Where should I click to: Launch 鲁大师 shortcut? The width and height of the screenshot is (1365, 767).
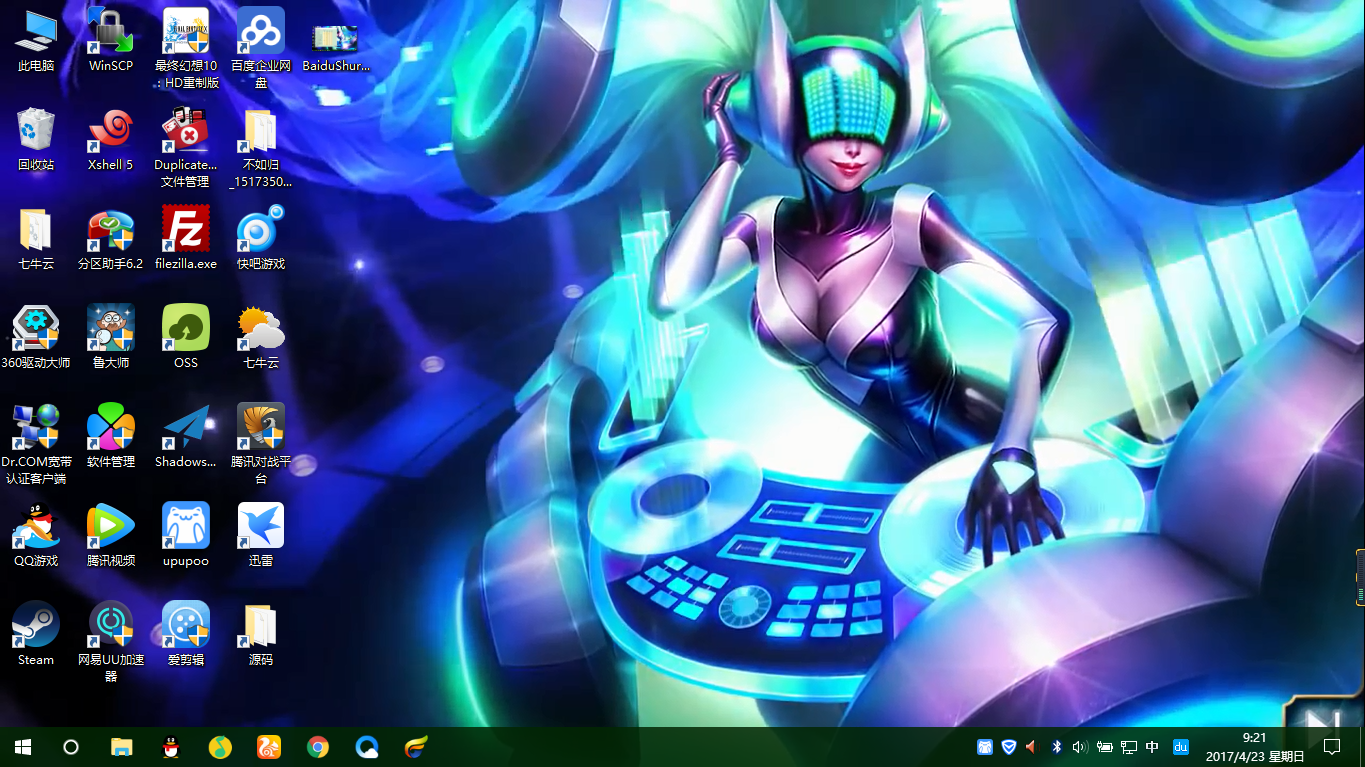coord(111,338)
